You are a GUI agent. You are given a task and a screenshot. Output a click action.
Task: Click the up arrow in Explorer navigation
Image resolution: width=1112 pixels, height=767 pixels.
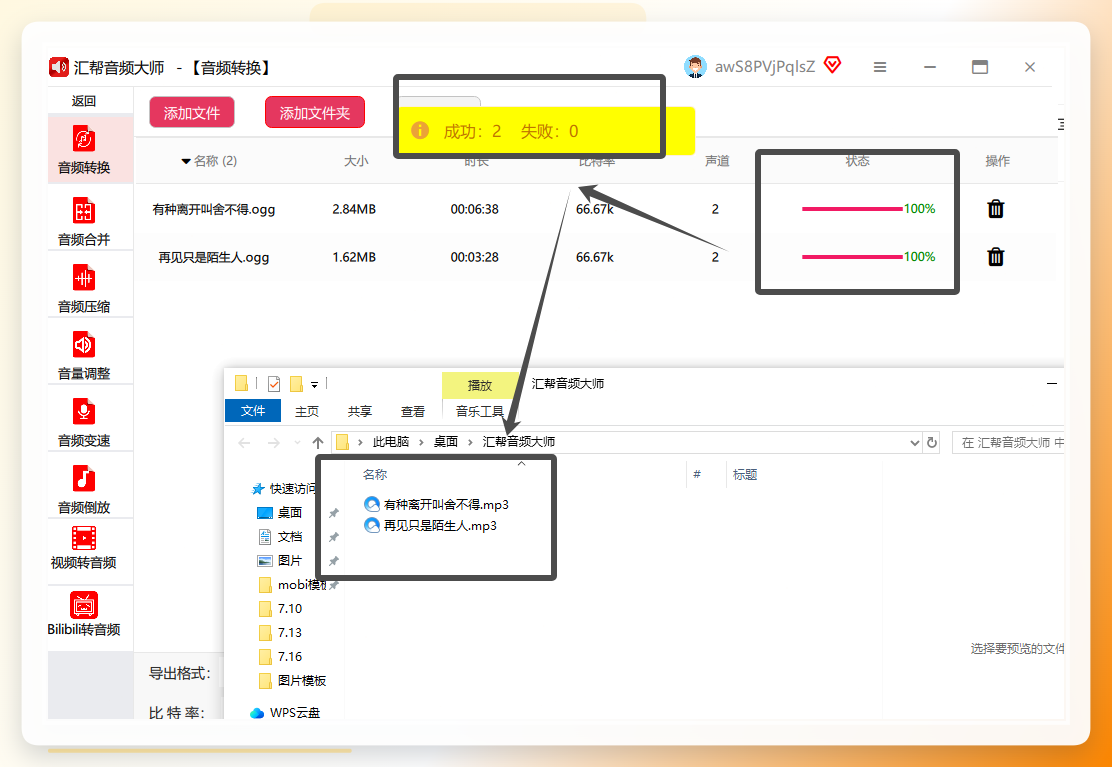[x=318, y=443]
